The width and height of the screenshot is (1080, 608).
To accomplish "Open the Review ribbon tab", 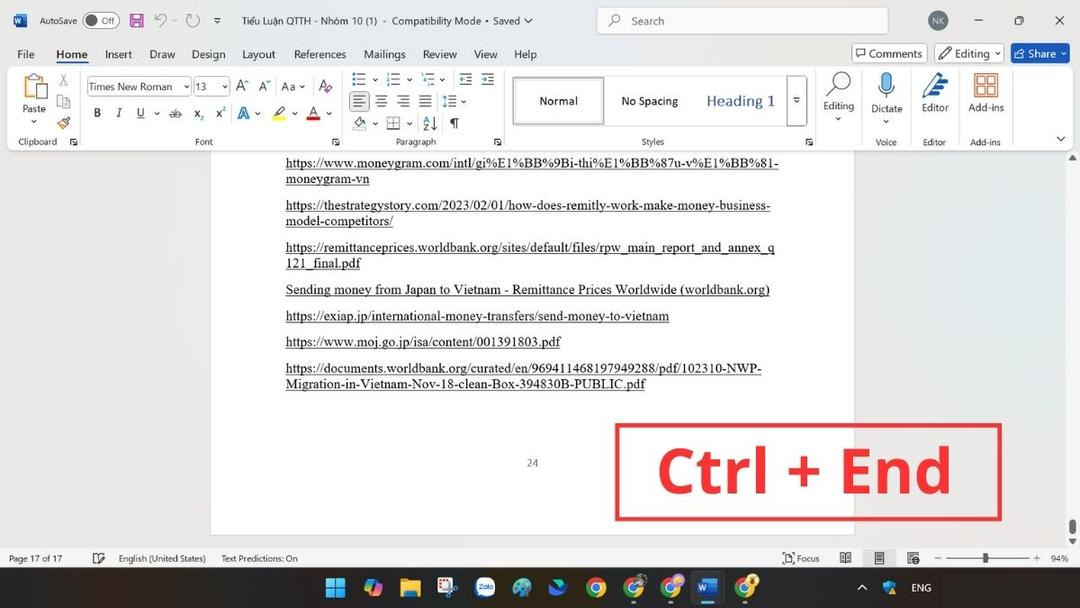I will (438, 54).
